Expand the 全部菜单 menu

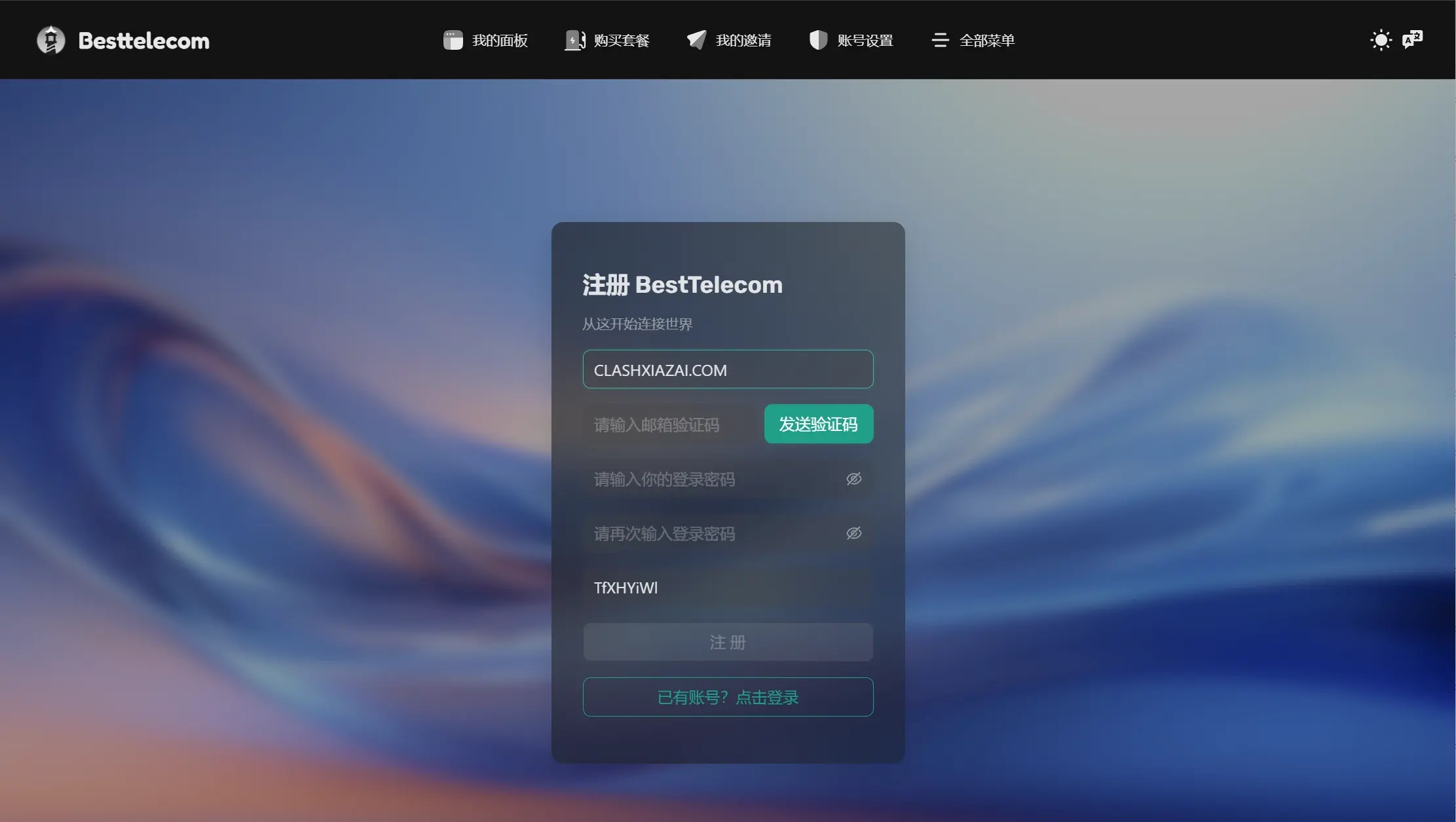coord(986,40)
